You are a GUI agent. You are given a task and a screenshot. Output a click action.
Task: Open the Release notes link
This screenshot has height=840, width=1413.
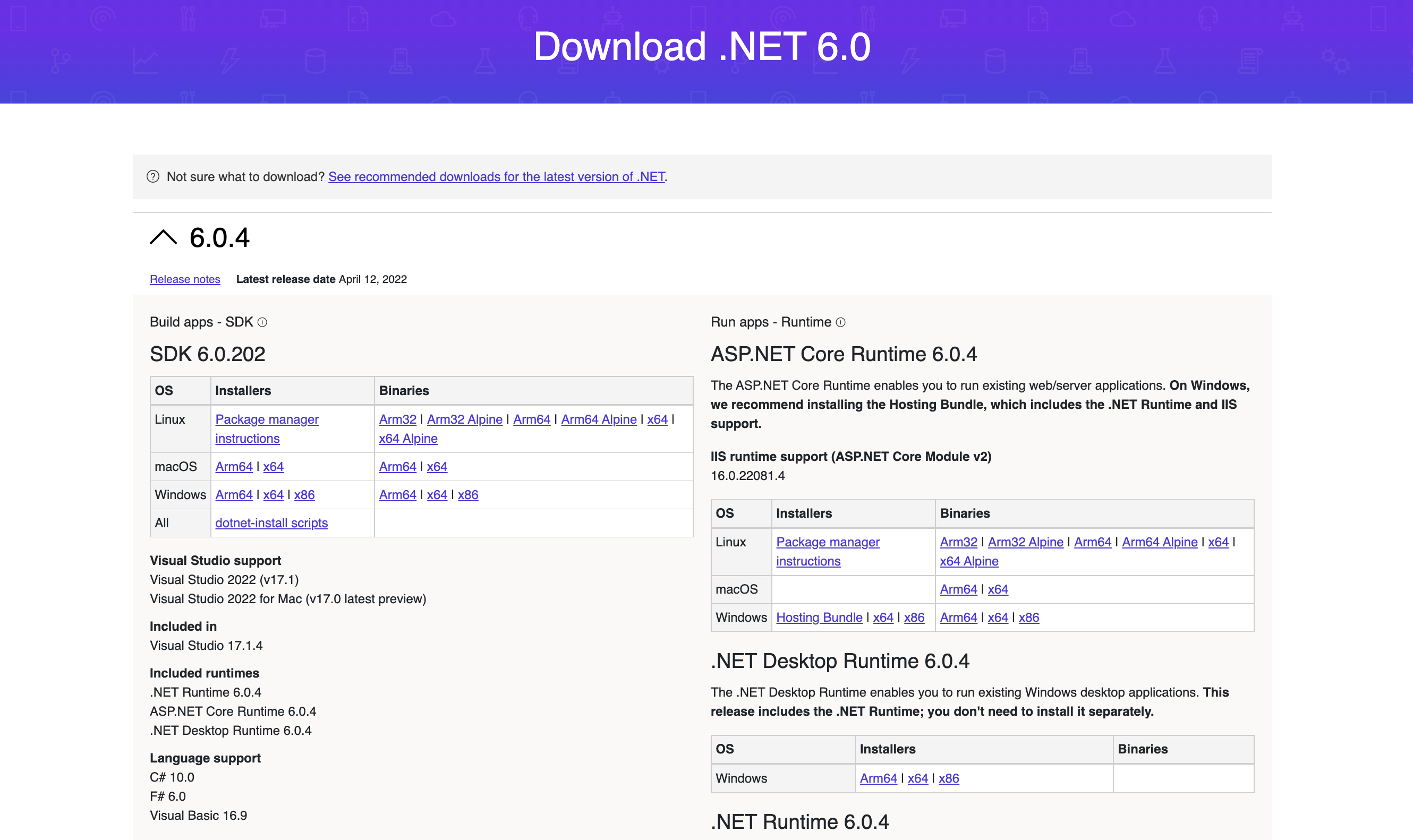click(x=185, y=279)
